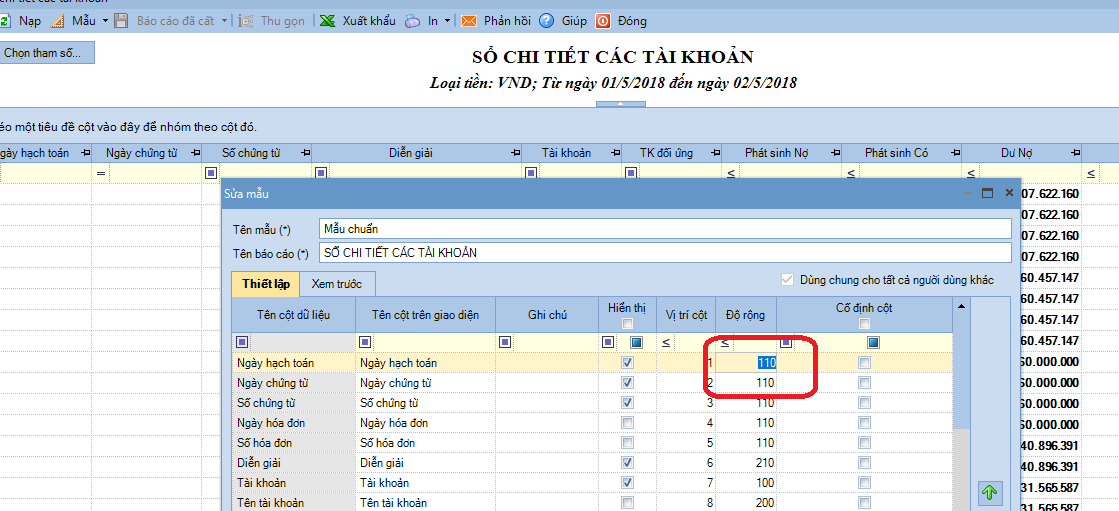Click the Vị trí cột column header
Viewport: 1119px width, 511px height.
tap(686, 315)
